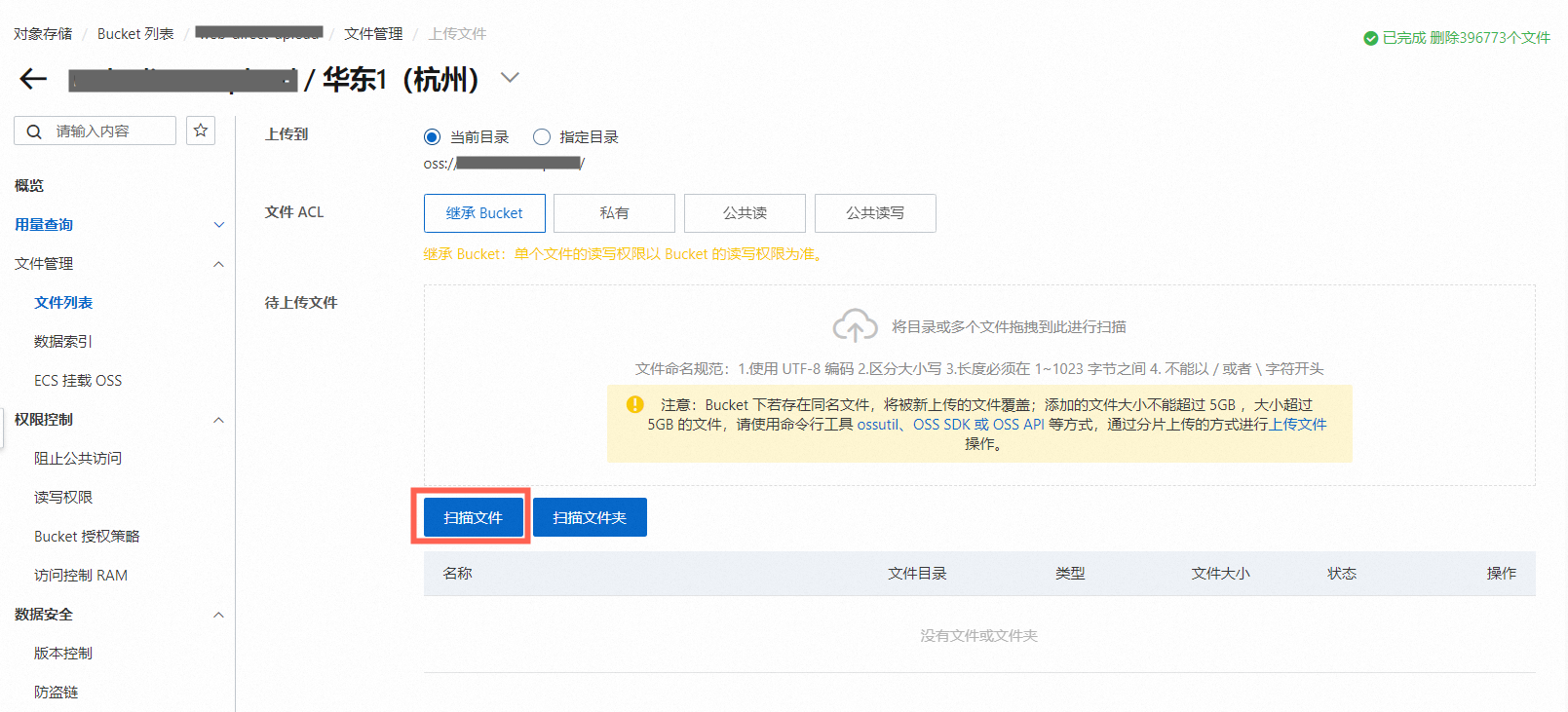Open the ossutil link
The width and height of the screenshot is (1568, 712).
tap(878, 425)
